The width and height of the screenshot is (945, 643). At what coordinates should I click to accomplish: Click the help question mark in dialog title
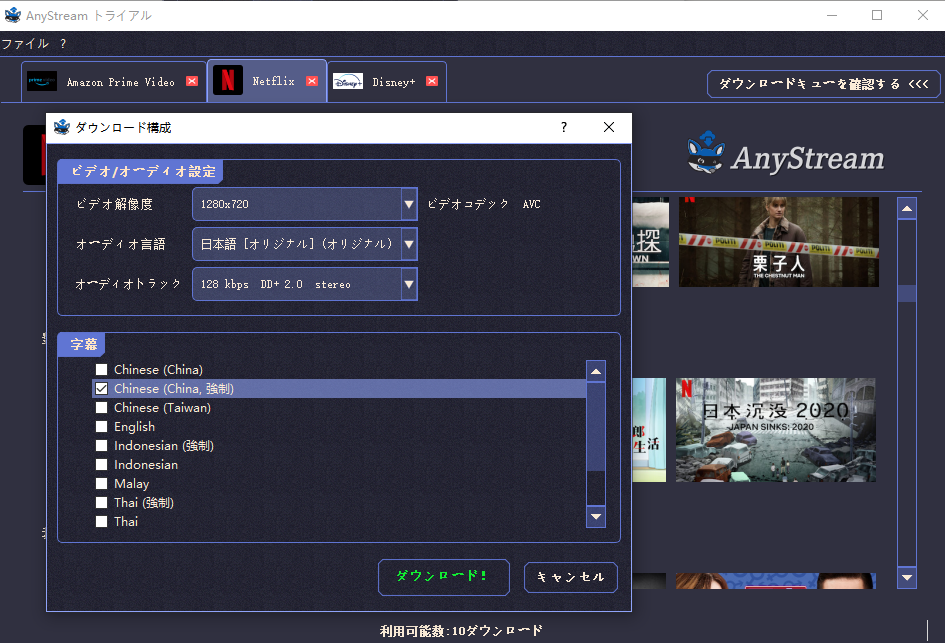(x=564, y=127)
